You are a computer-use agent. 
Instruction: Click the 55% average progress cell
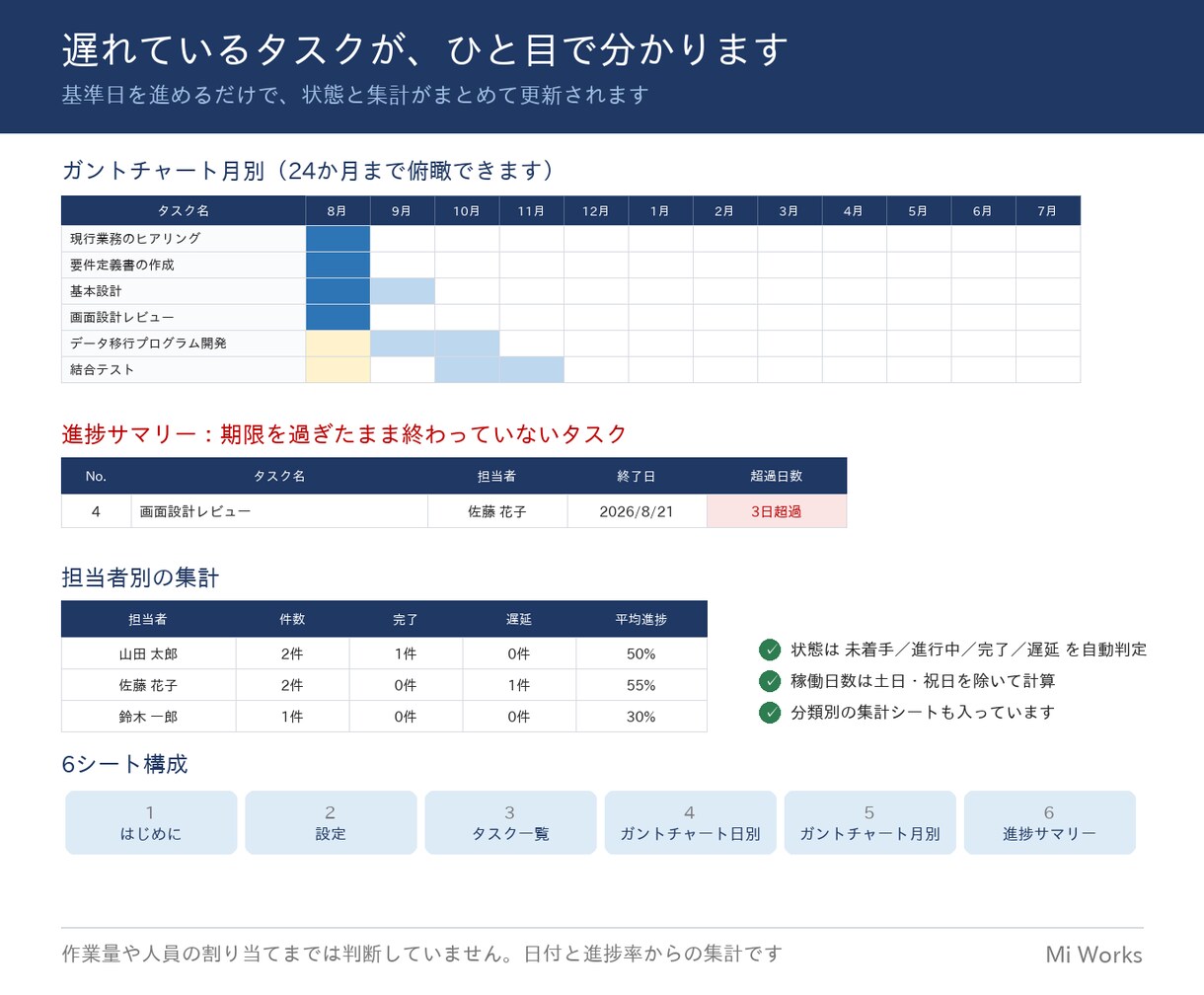tap(641, 685)
